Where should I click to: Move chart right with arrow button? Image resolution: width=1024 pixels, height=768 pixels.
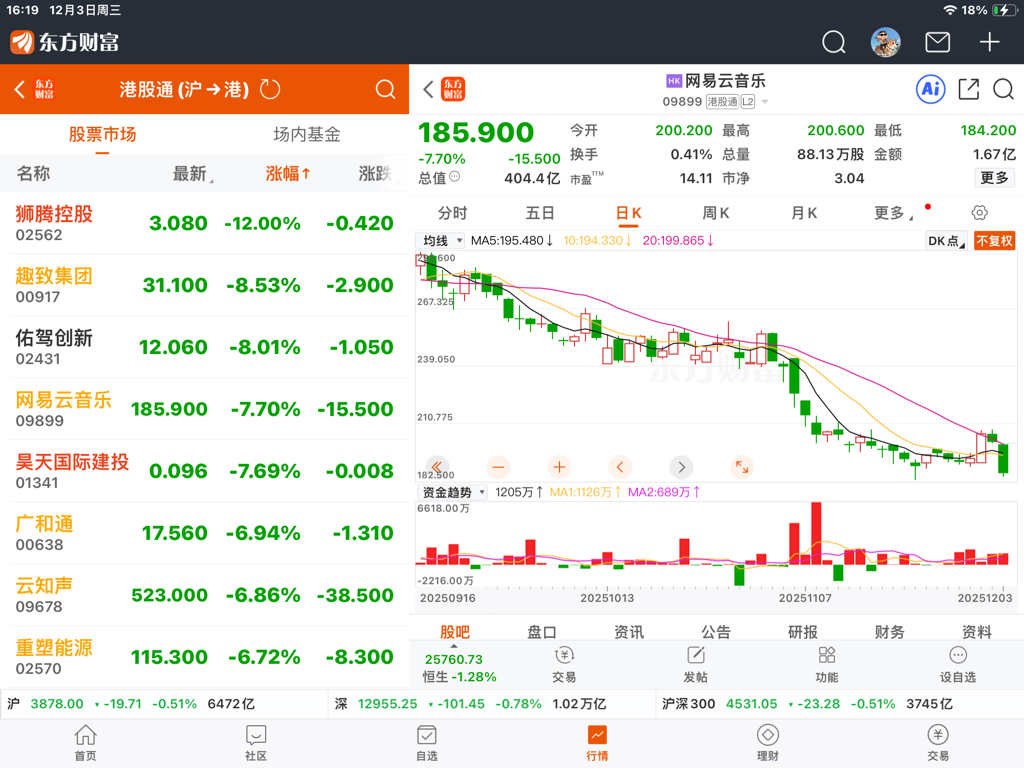pos(681,467)
